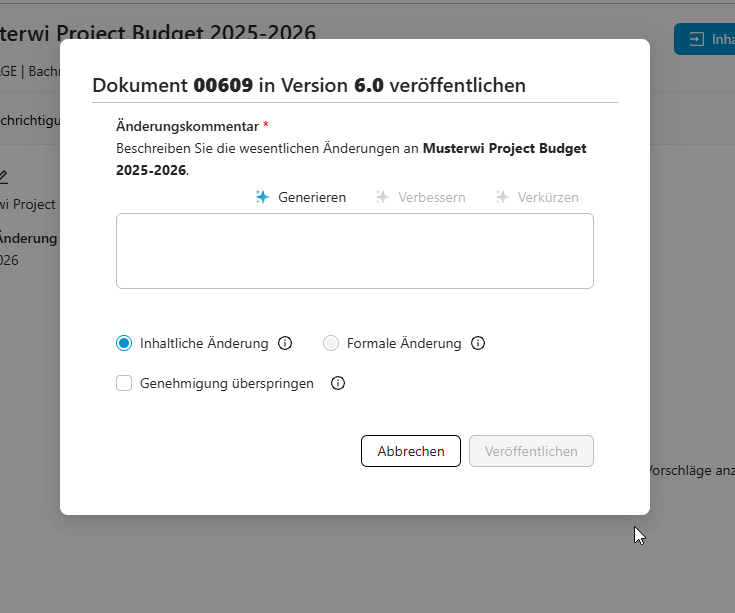Click the pencil edit icon behind dialog

coord(3,177)
